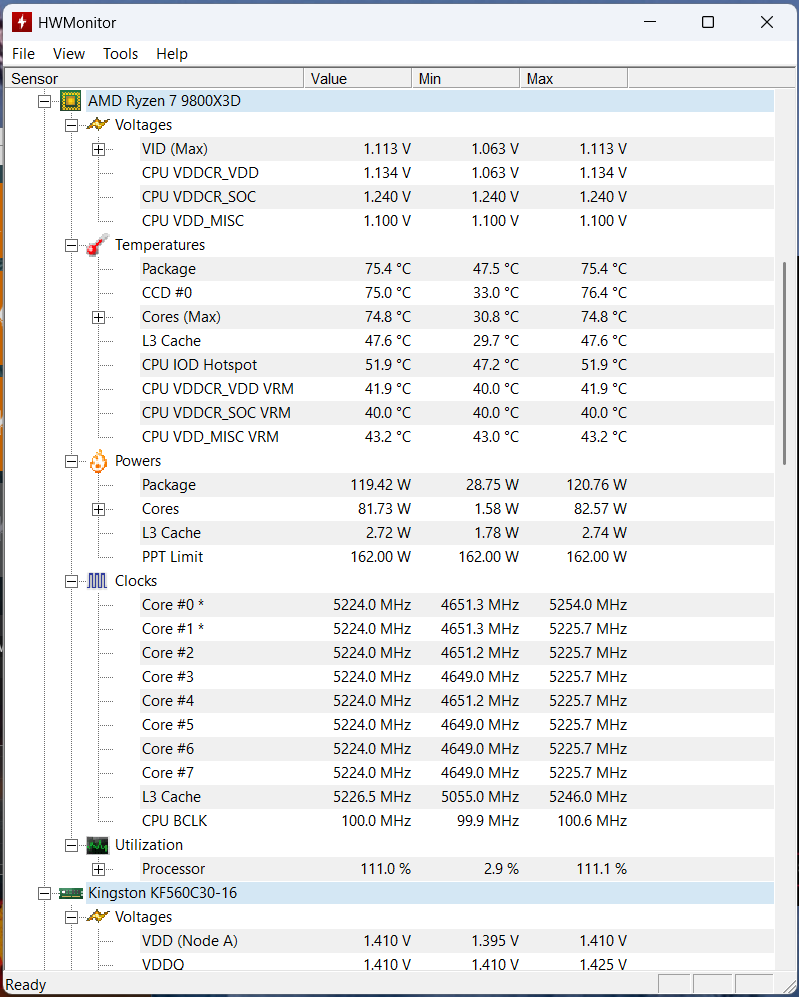Select the Core #0 * clock row

click(x=456, y=605)
